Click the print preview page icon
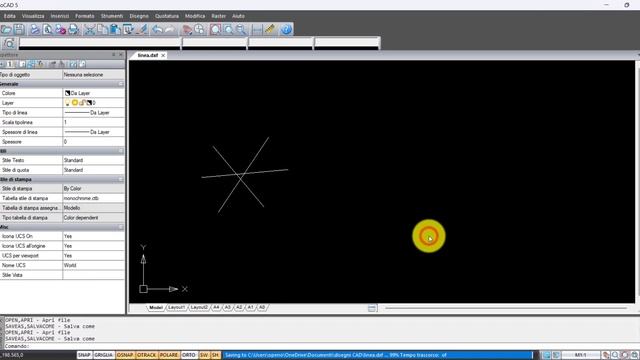Viewport: 640px width, 360px height. click(48, 29)
